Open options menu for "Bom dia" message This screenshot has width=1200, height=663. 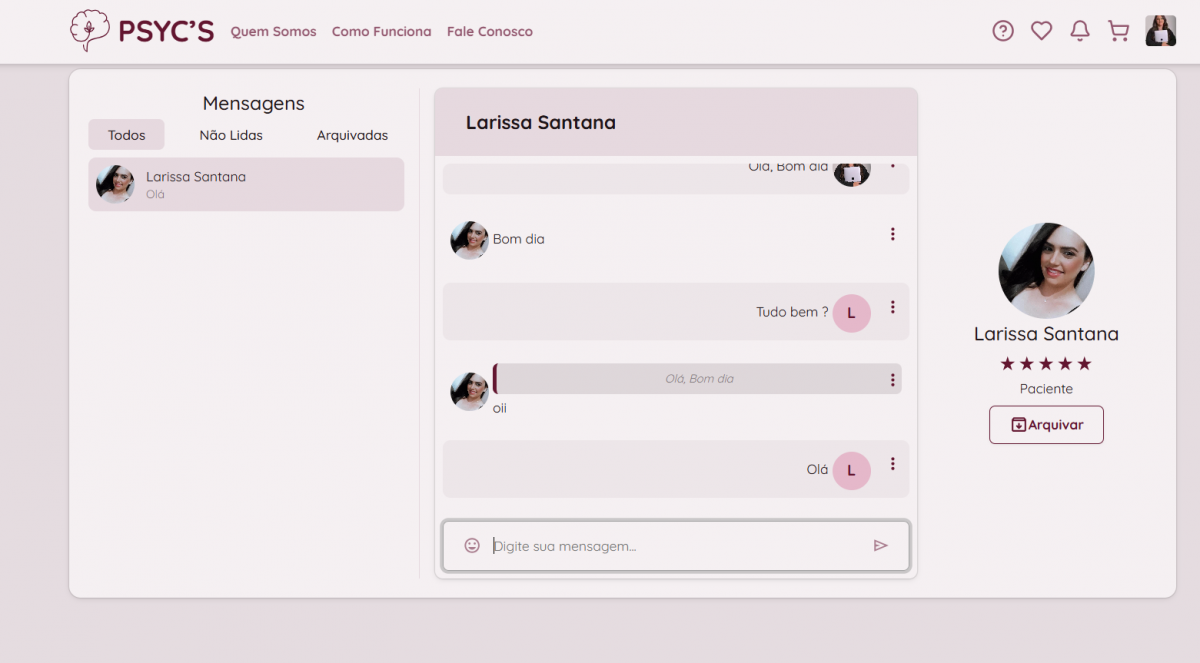pos(892,234)
